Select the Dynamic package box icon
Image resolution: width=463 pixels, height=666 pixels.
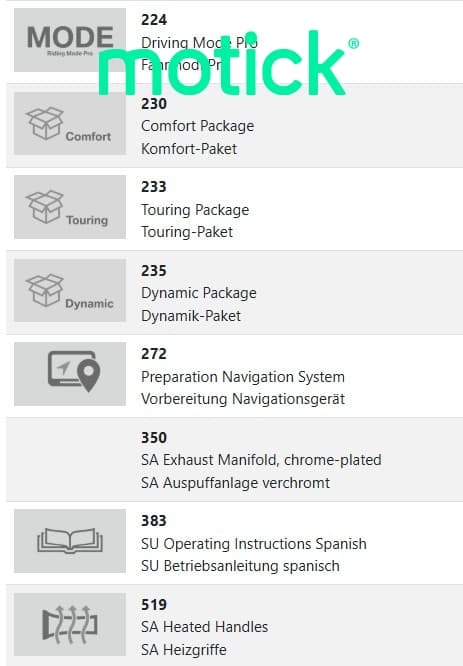click(x=70, y=291)
